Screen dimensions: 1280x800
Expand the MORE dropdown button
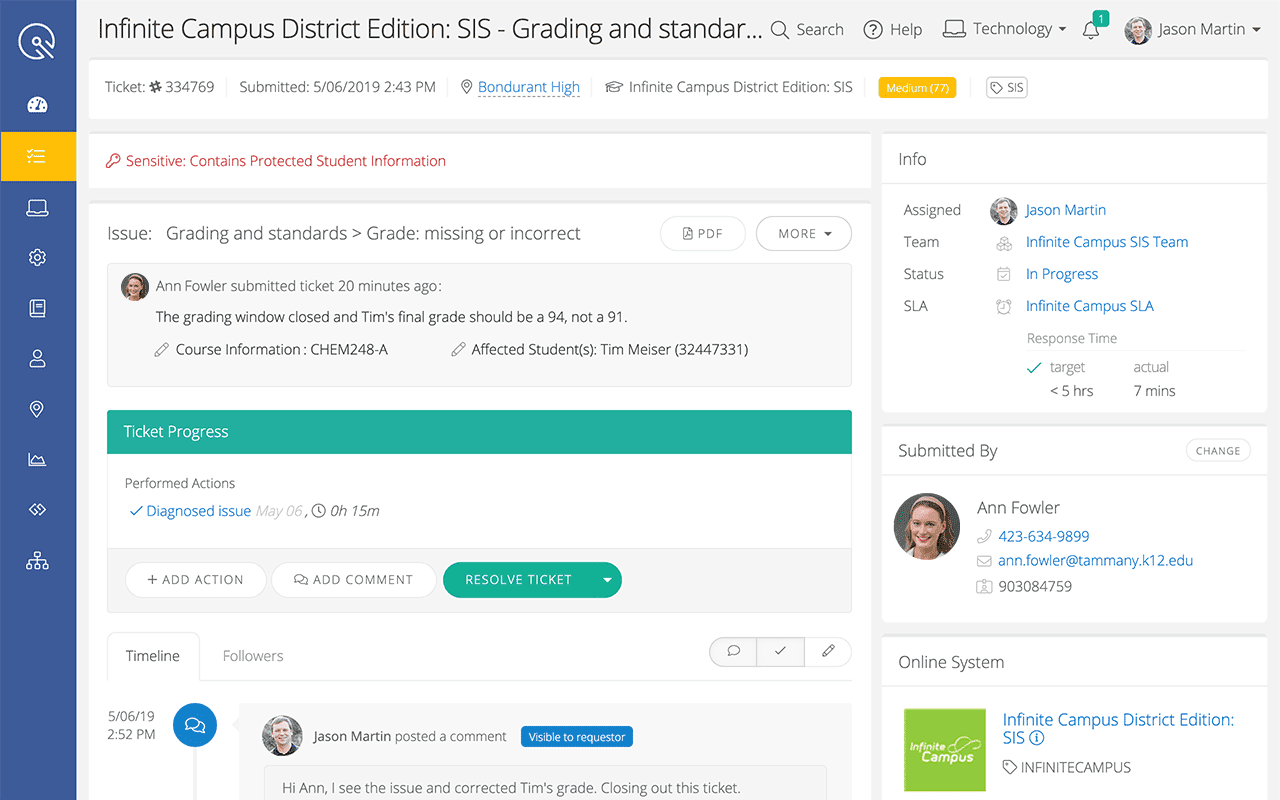804,234
